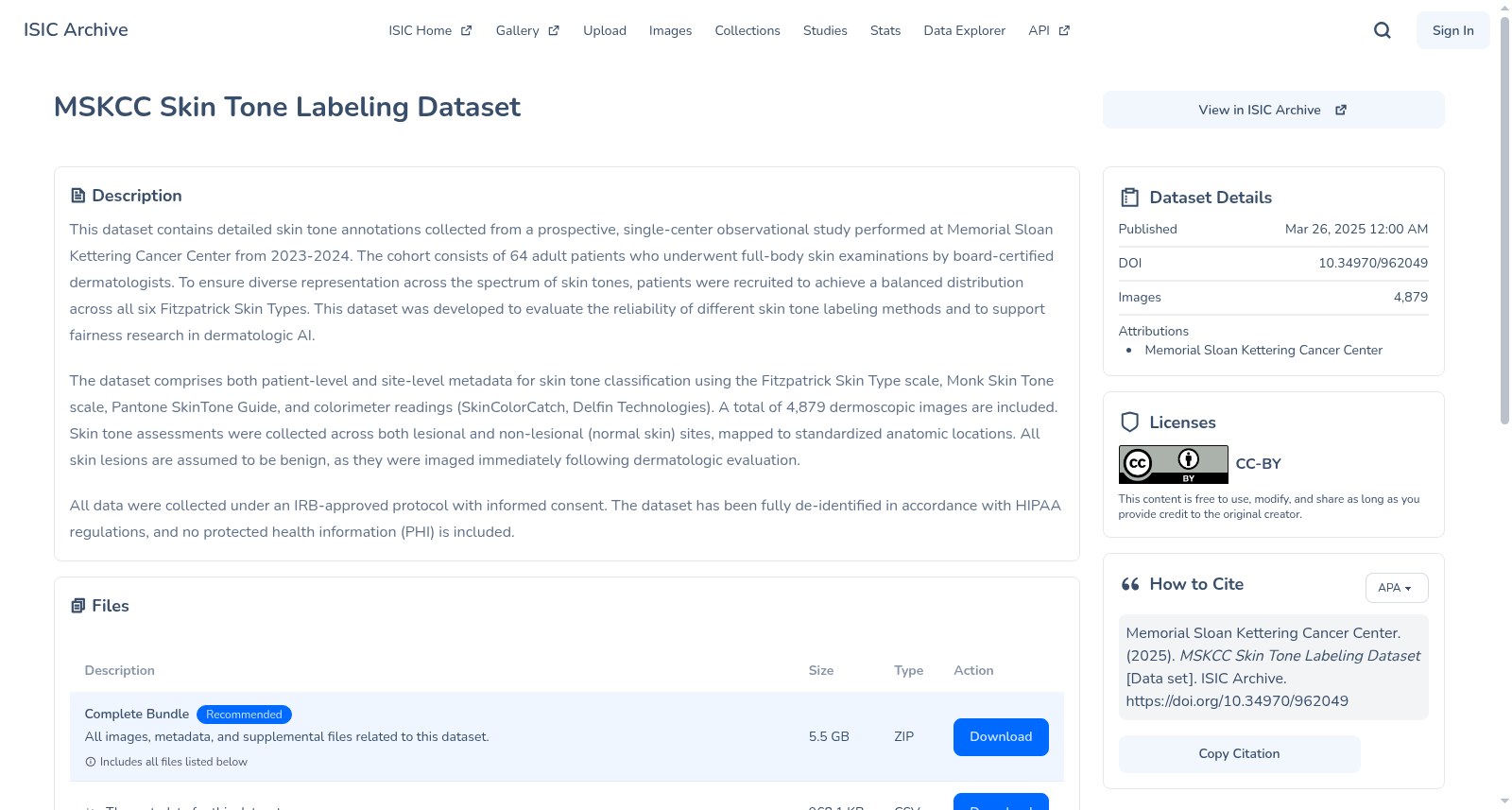Click the Images label in Dataset Details
Screen dimensions: 1512x810
point(1140,297)
